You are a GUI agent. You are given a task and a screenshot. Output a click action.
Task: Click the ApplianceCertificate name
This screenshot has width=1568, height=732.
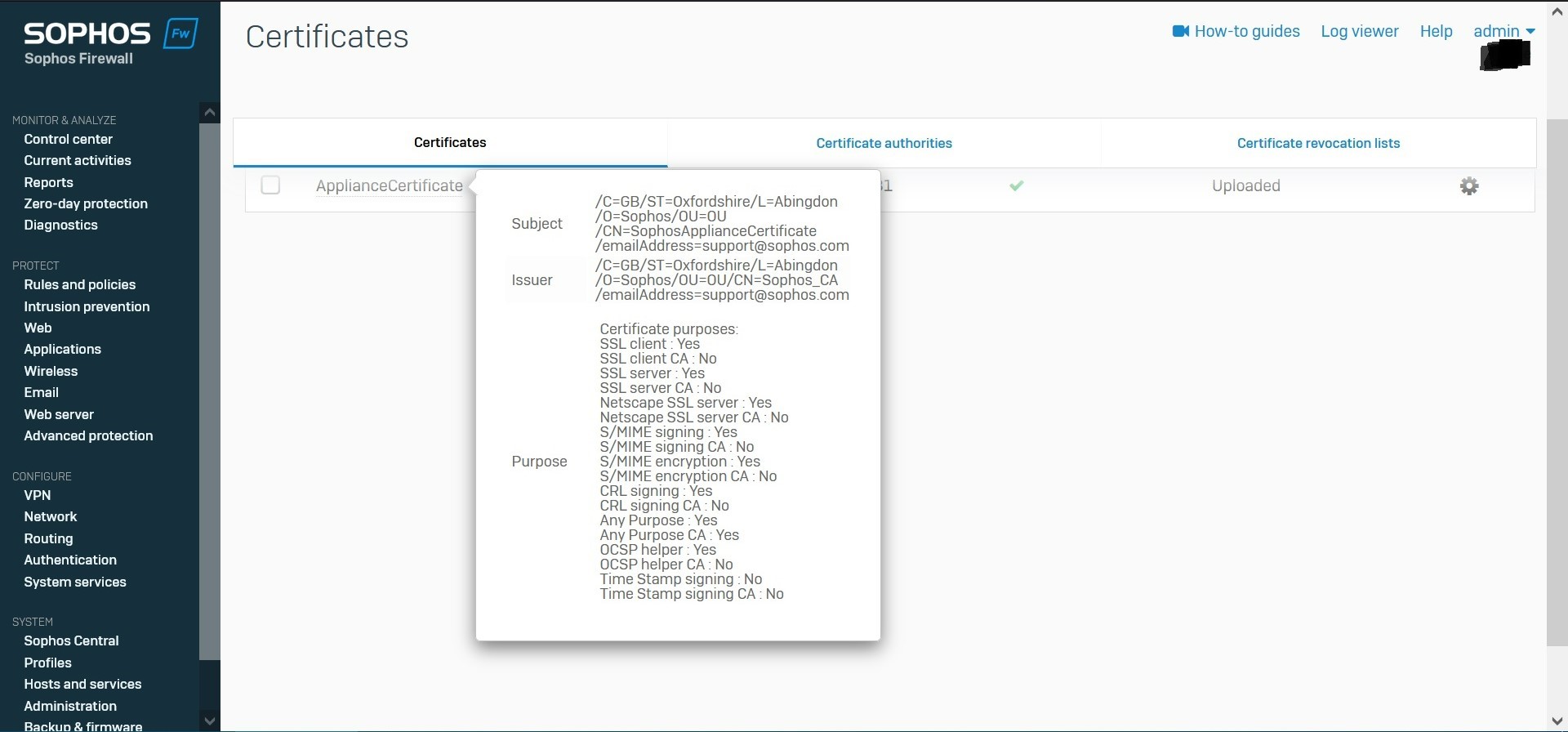390,185
